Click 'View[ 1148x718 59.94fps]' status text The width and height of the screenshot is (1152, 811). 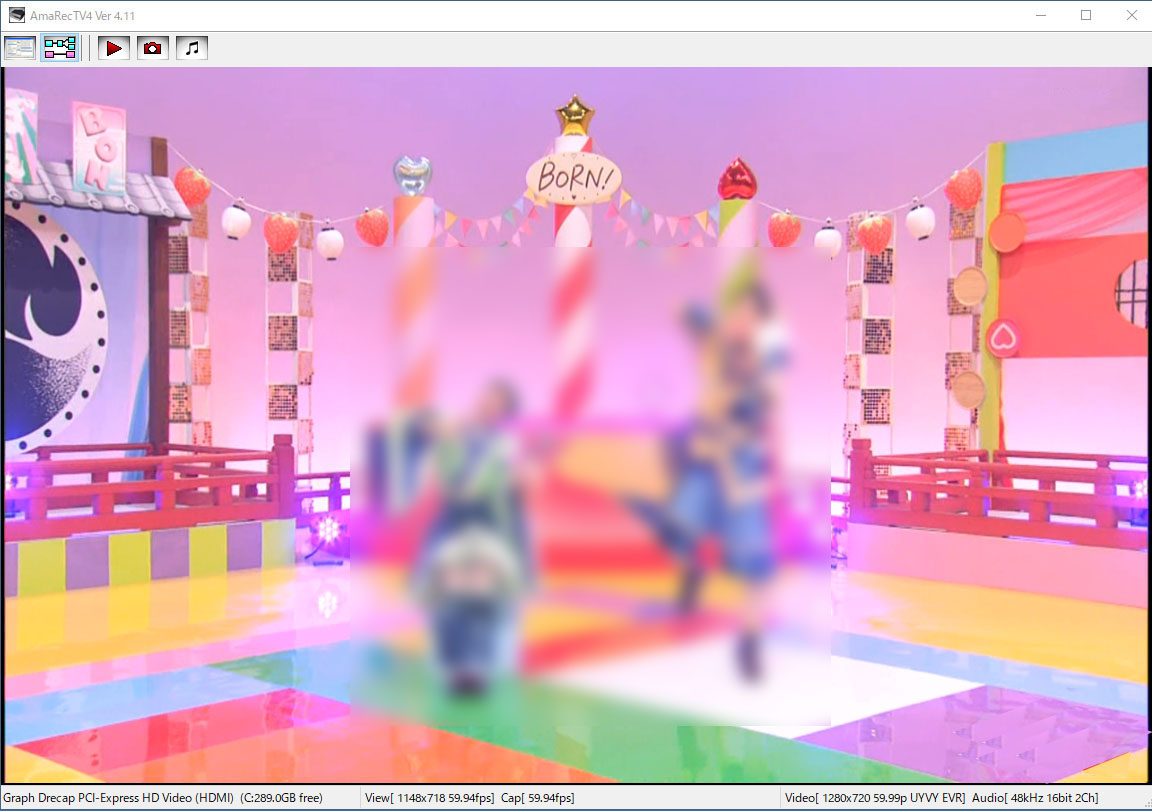pyautogui.click(x=430, y=798)
